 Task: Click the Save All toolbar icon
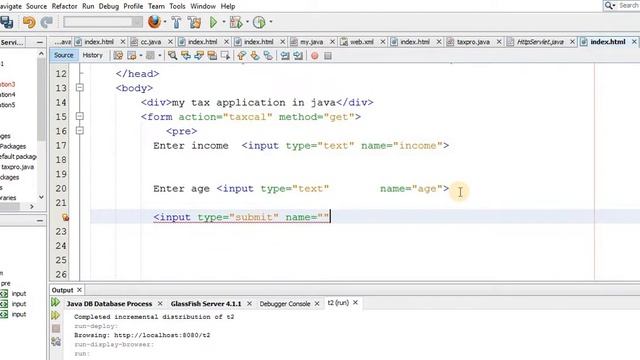[x=6, y=22]
